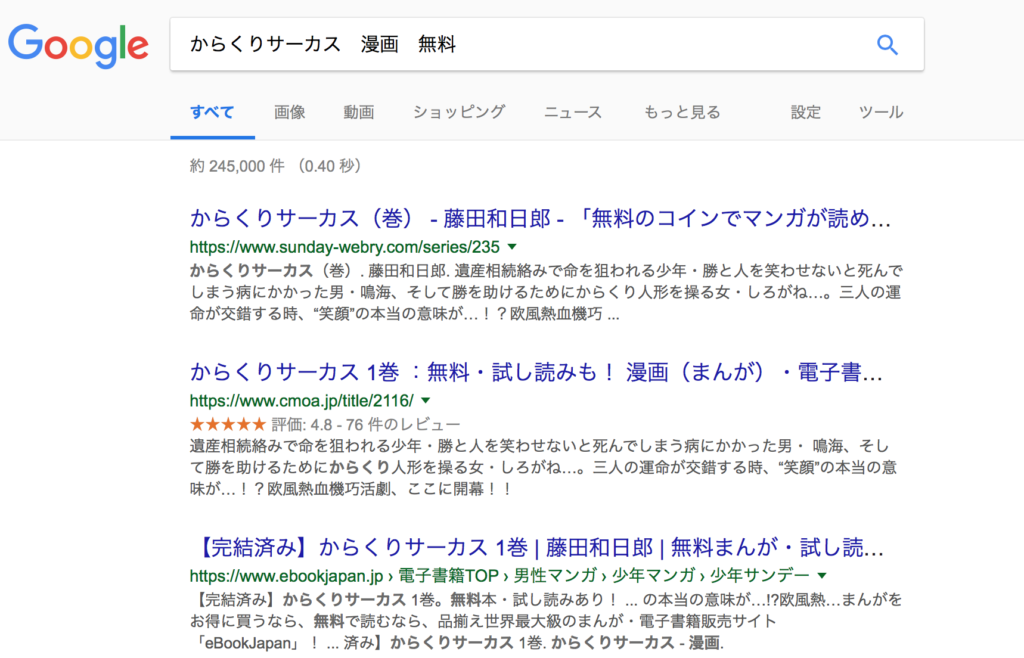Open the cmoa.jp からくりサーカス 1巻 result title
1024x658 pixels.
click(x=536, y=372)
